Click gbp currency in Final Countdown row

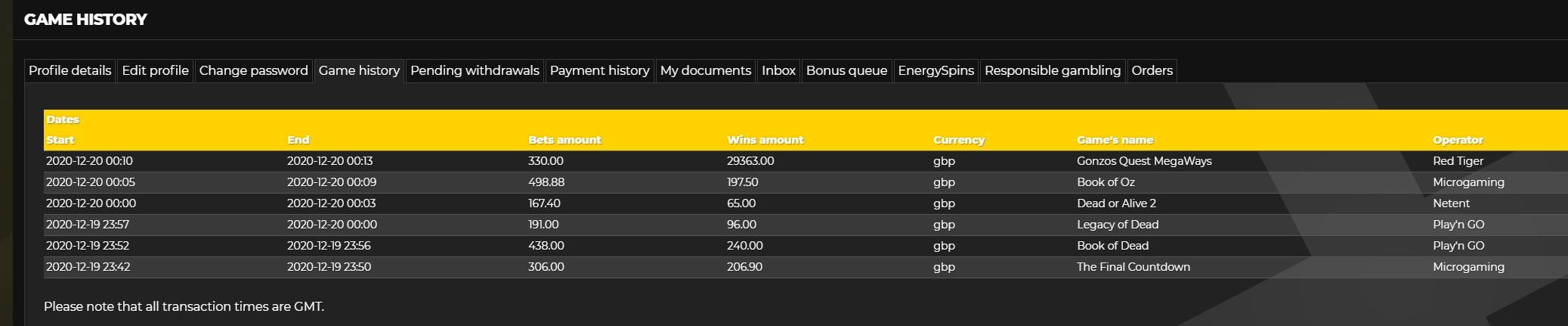point(944,267)
